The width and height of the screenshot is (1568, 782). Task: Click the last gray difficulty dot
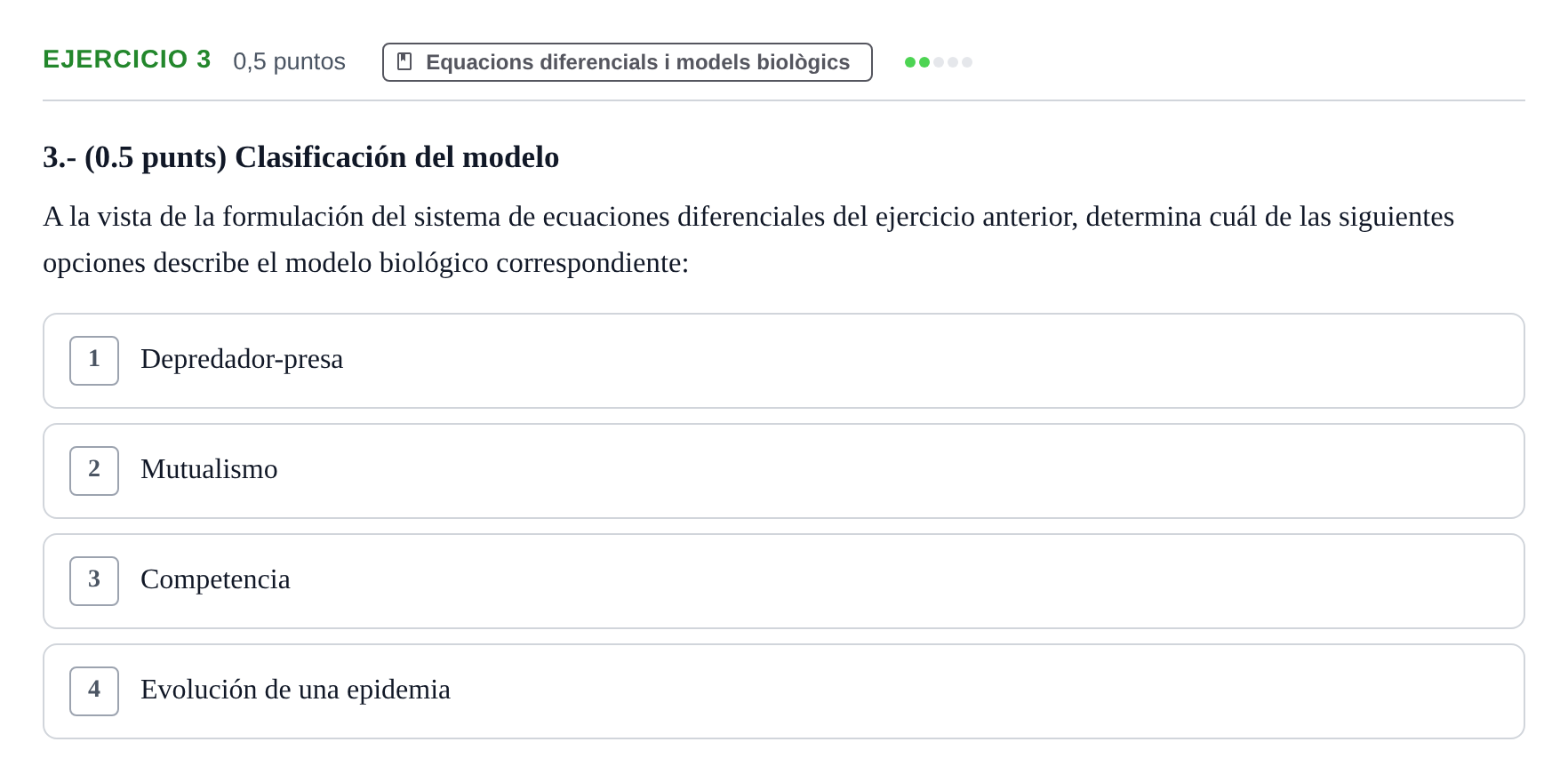(967, 62)
